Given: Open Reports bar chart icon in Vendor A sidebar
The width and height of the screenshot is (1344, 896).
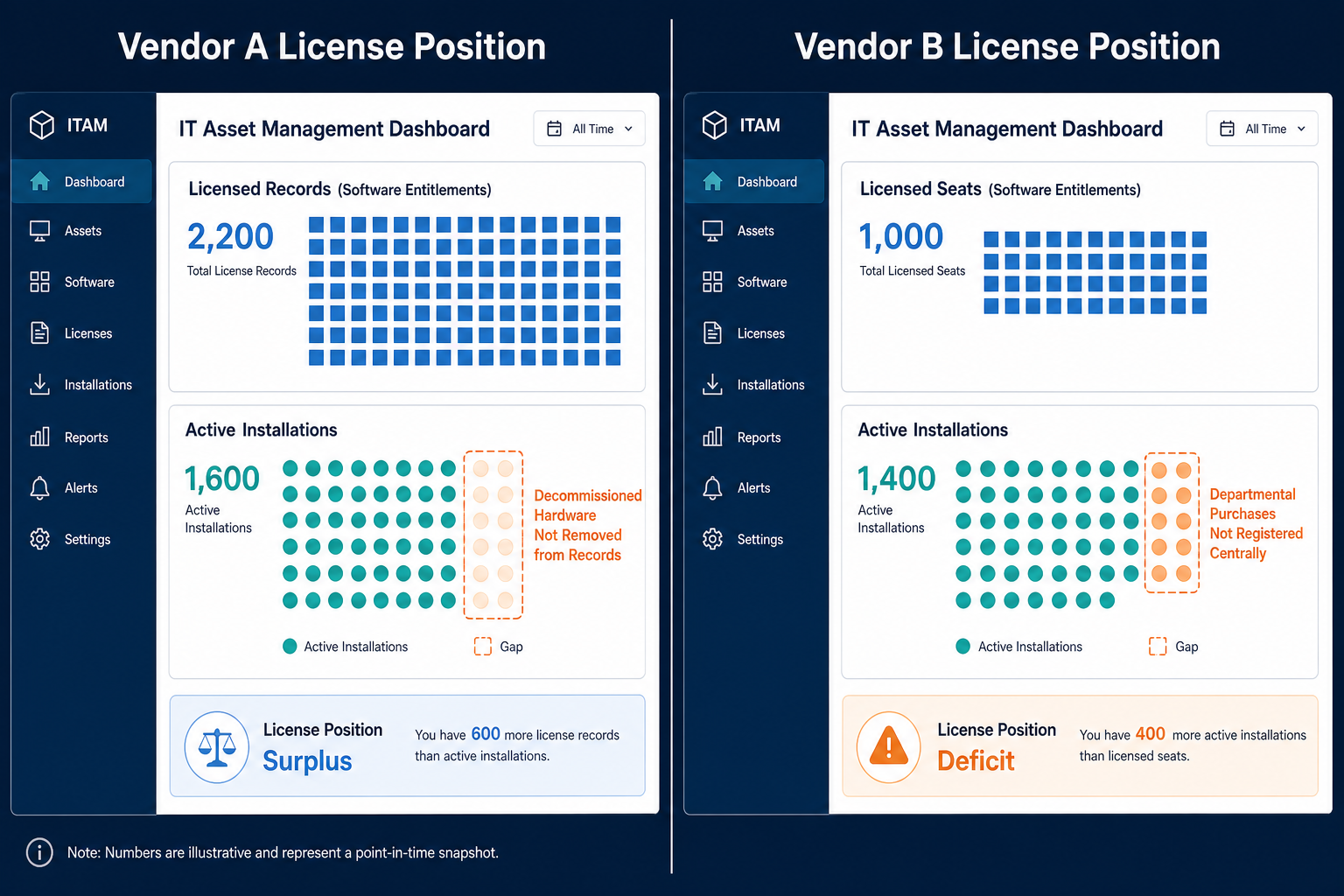Looking at the screenshot, I should point(40,437).
